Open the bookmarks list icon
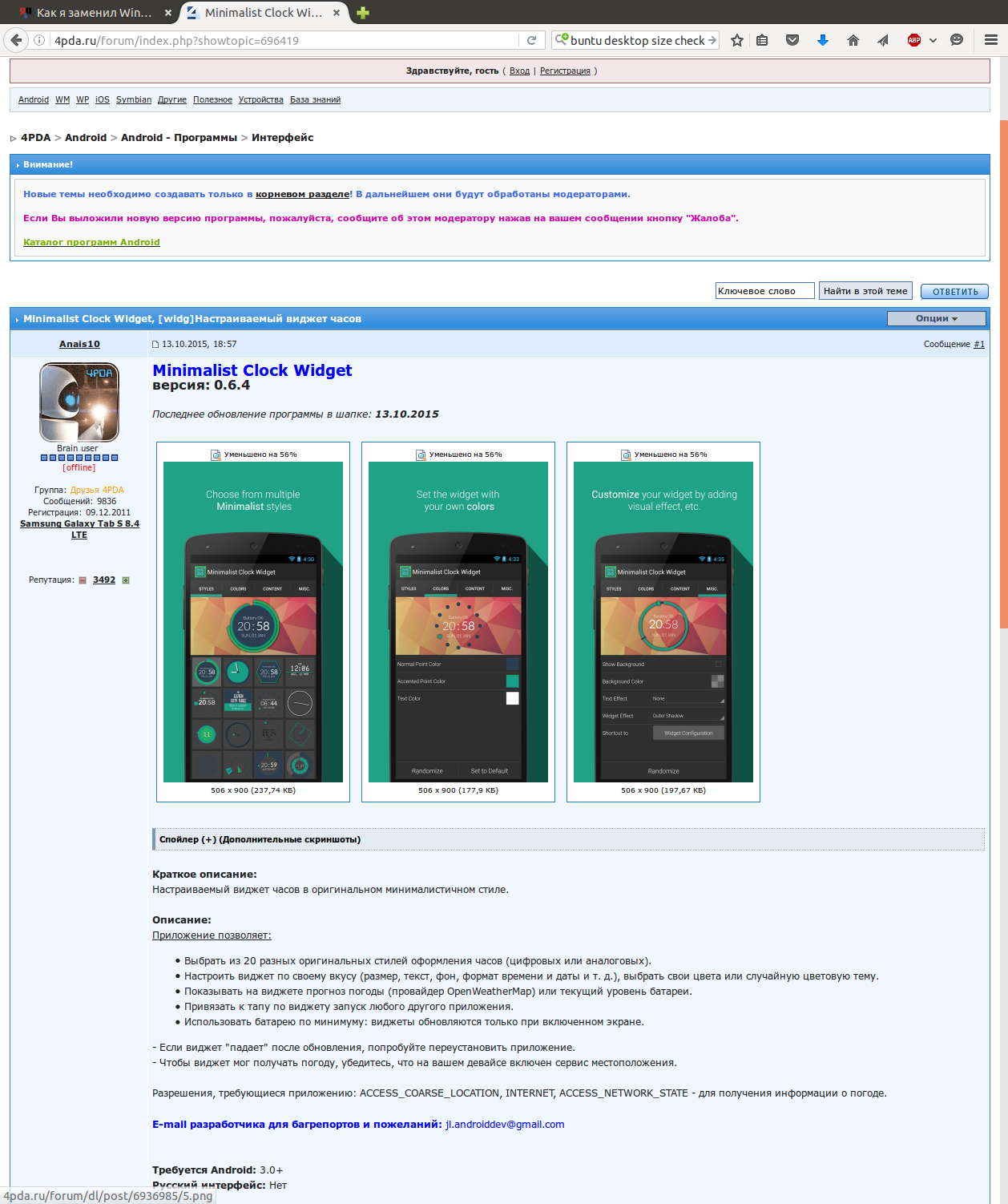Image resolution: width=1008 pixels, height=1204 pixels. (762, 40)
